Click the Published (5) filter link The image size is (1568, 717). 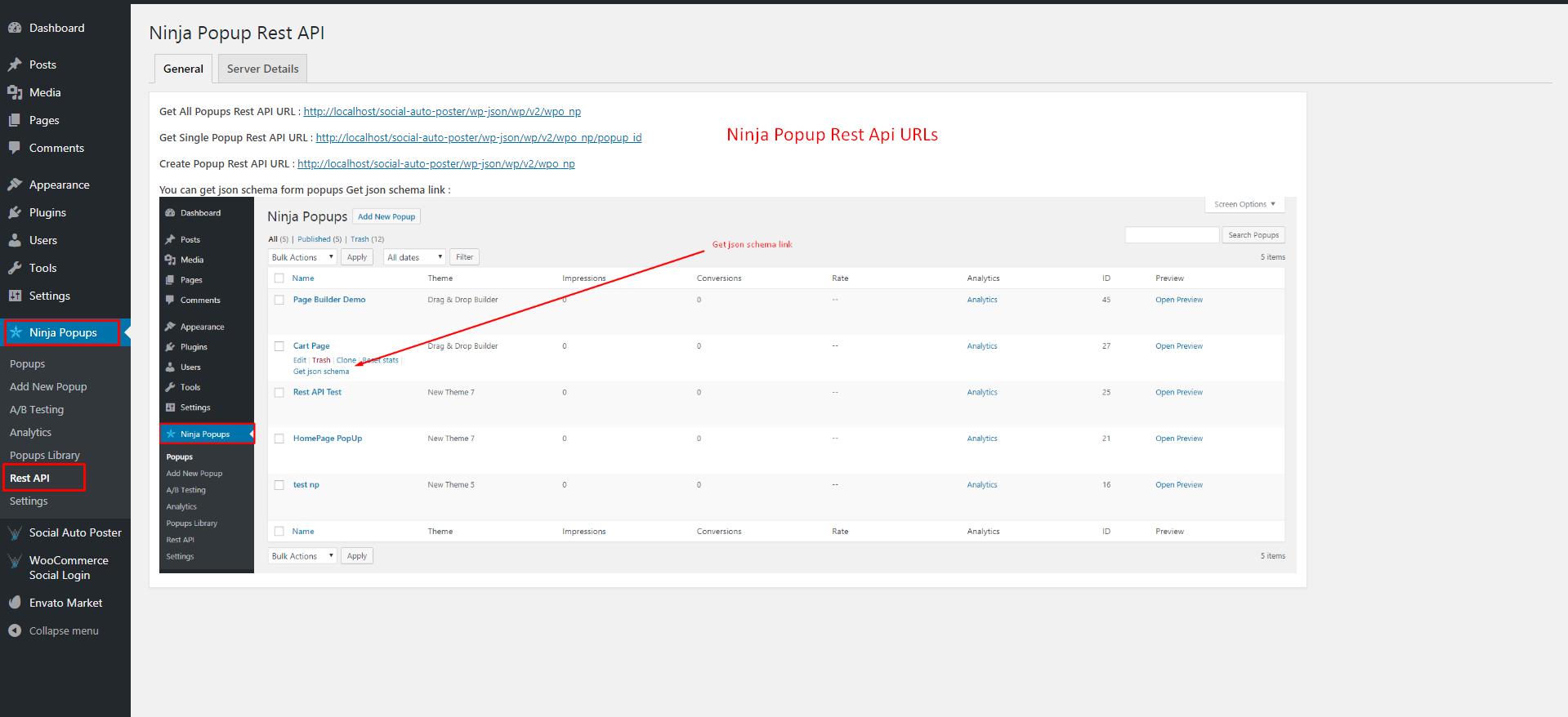coord(319,239)
